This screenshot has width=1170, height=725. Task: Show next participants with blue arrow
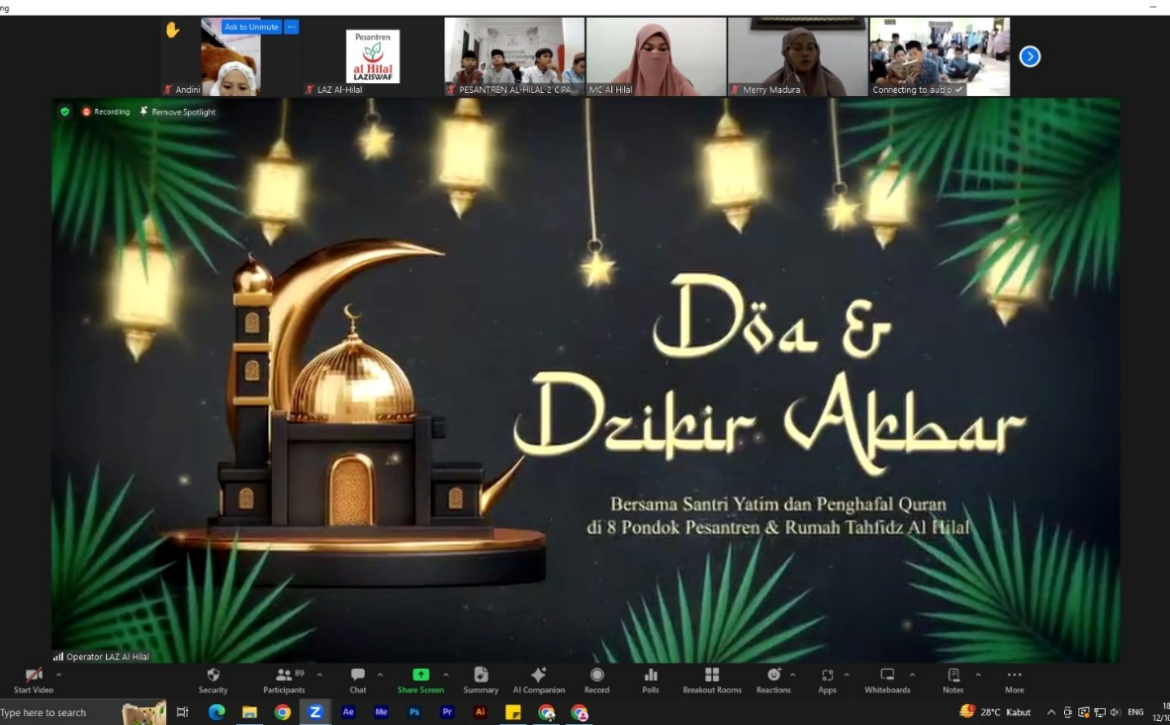[1029, 57]
